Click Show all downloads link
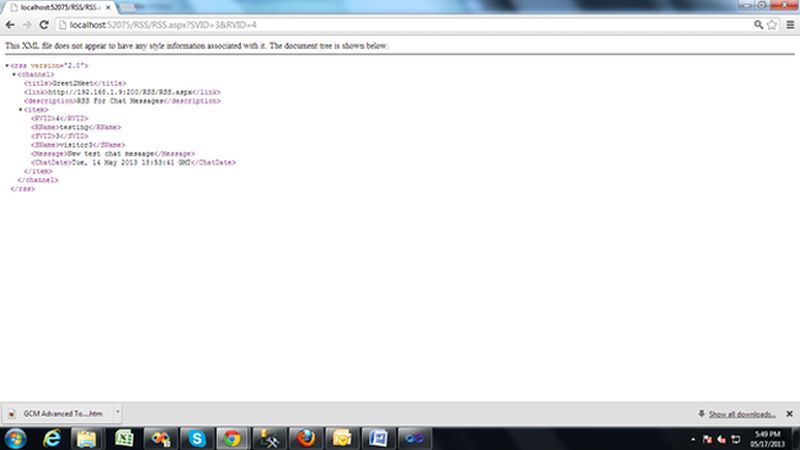 point(742,414)
